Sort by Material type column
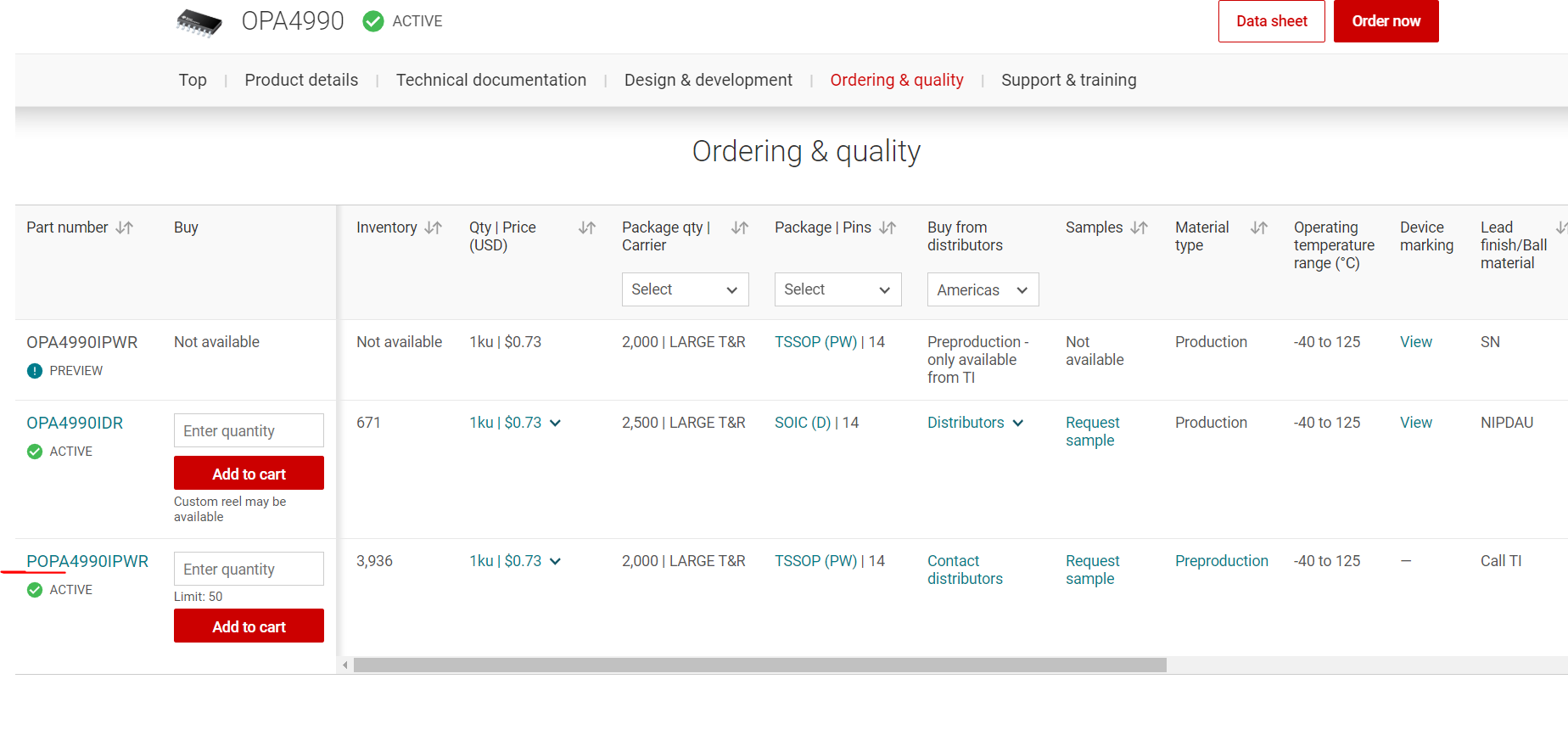Screen dimensions: 1568x741 point(1259,227)
